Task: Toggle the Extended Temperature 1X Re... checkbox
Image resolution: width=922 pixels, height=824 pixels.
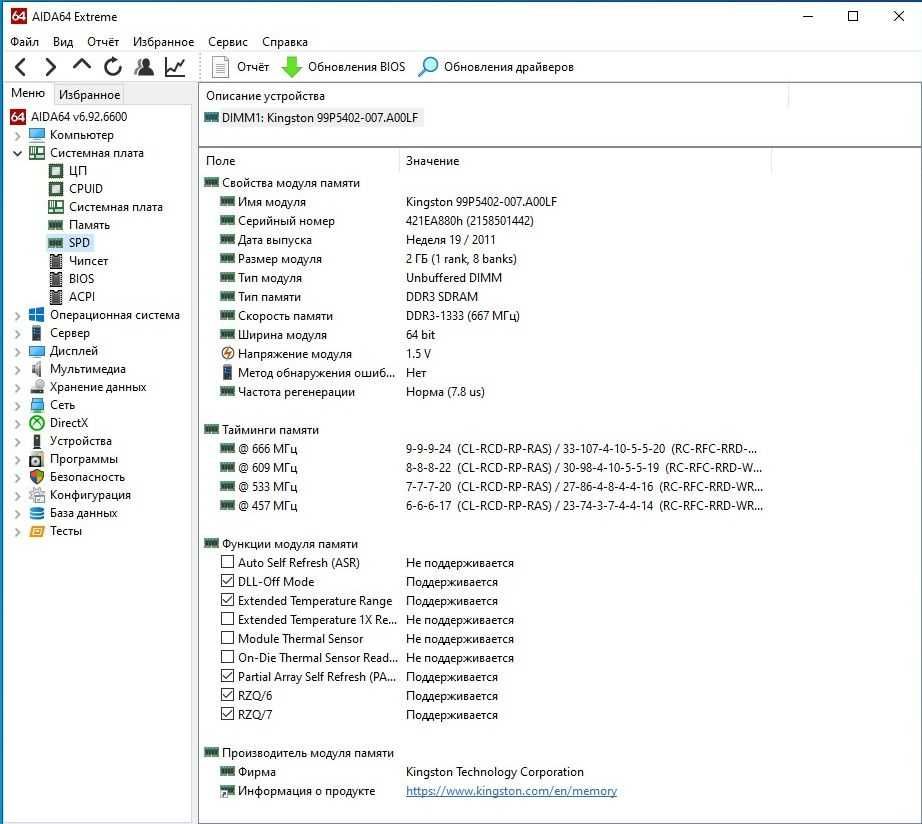Action: click(x=228, y=619)
